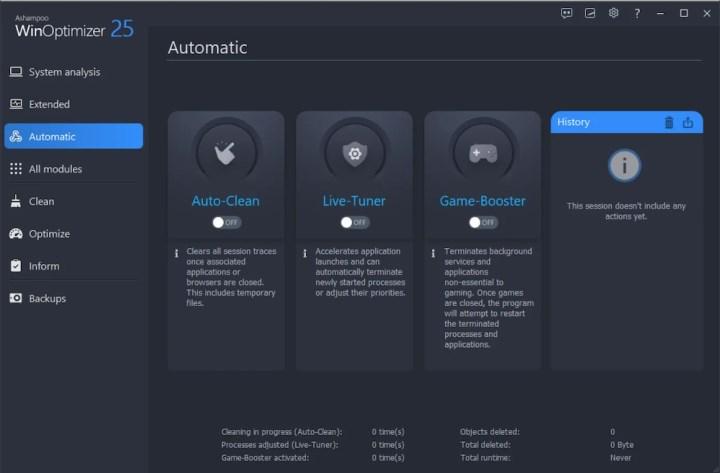The height and width of the screenshot is (473, 720).
Task: Open help question mark icon
Action: coord(637,14)
